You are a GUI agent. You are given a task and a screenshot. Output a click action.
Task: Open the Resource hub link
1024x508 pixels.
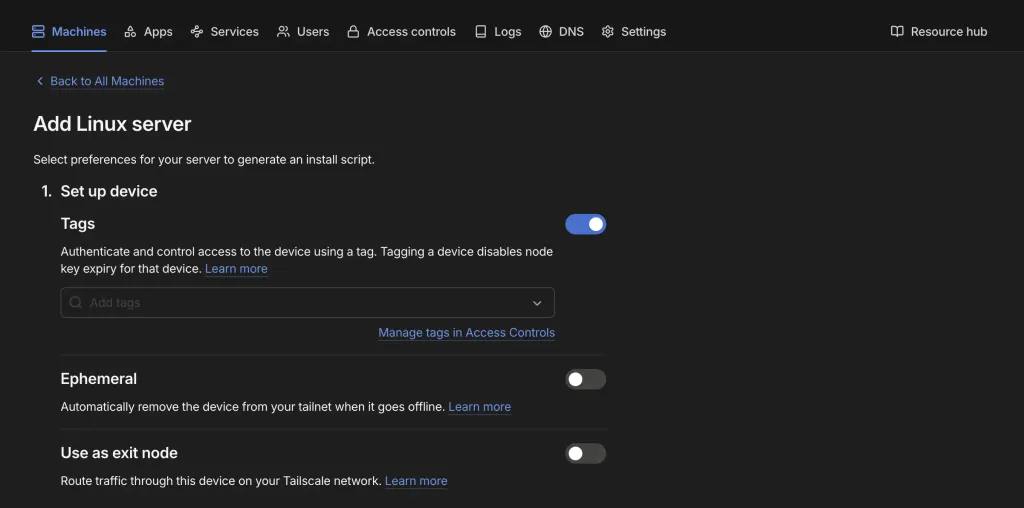point(939,31)
